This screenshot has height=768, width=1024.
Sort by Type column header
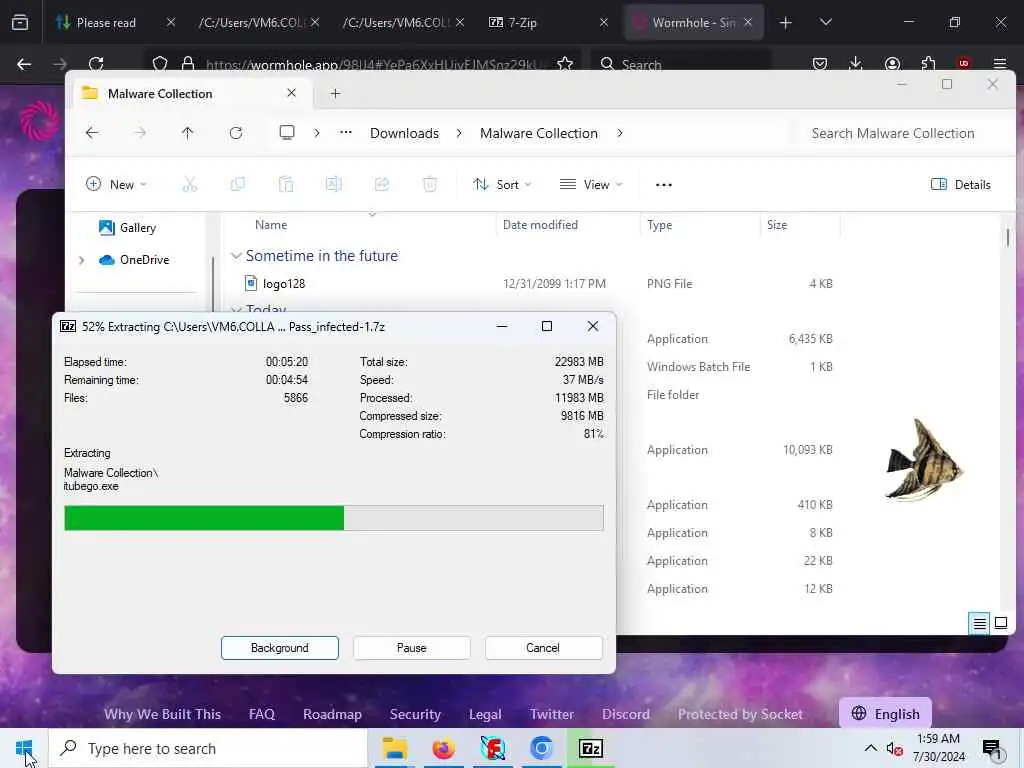click(660, 225)
